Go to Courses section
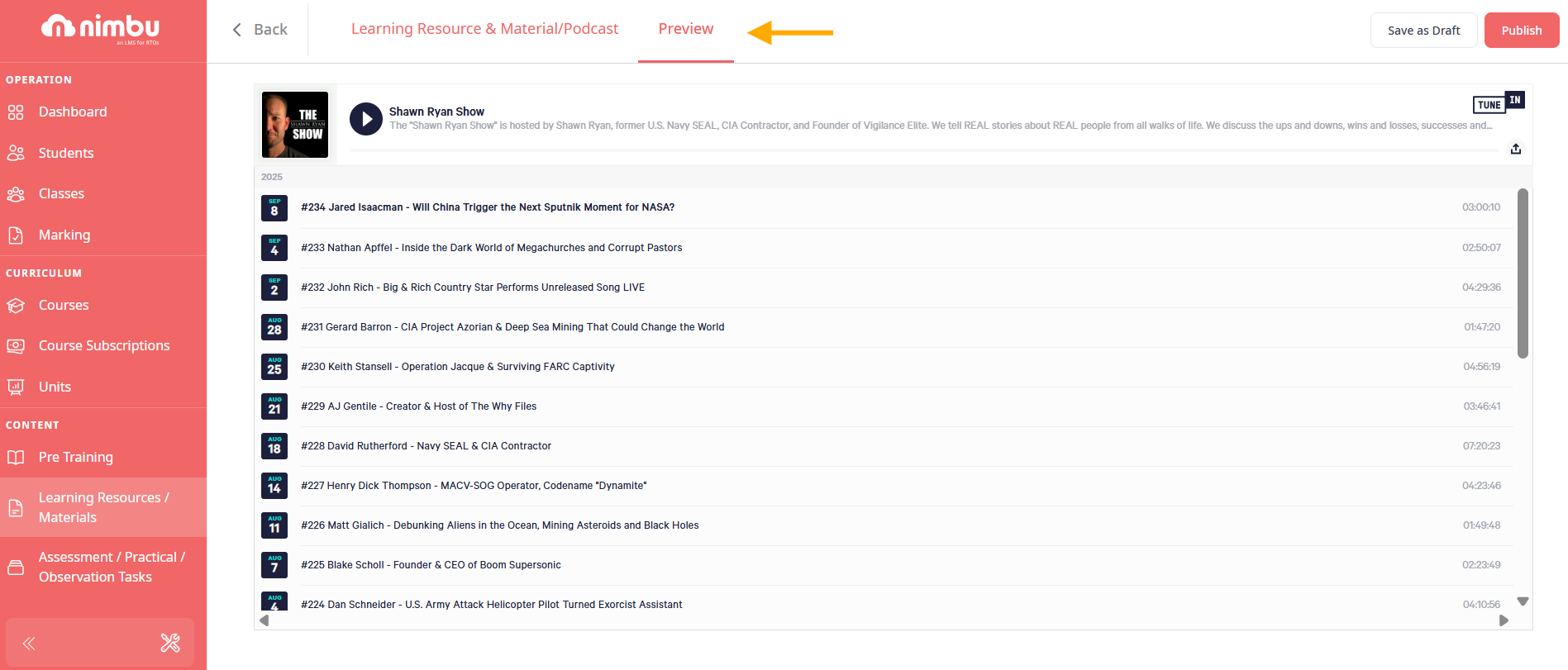Screen dimensions: 1568x670 [x=64, y=306]
